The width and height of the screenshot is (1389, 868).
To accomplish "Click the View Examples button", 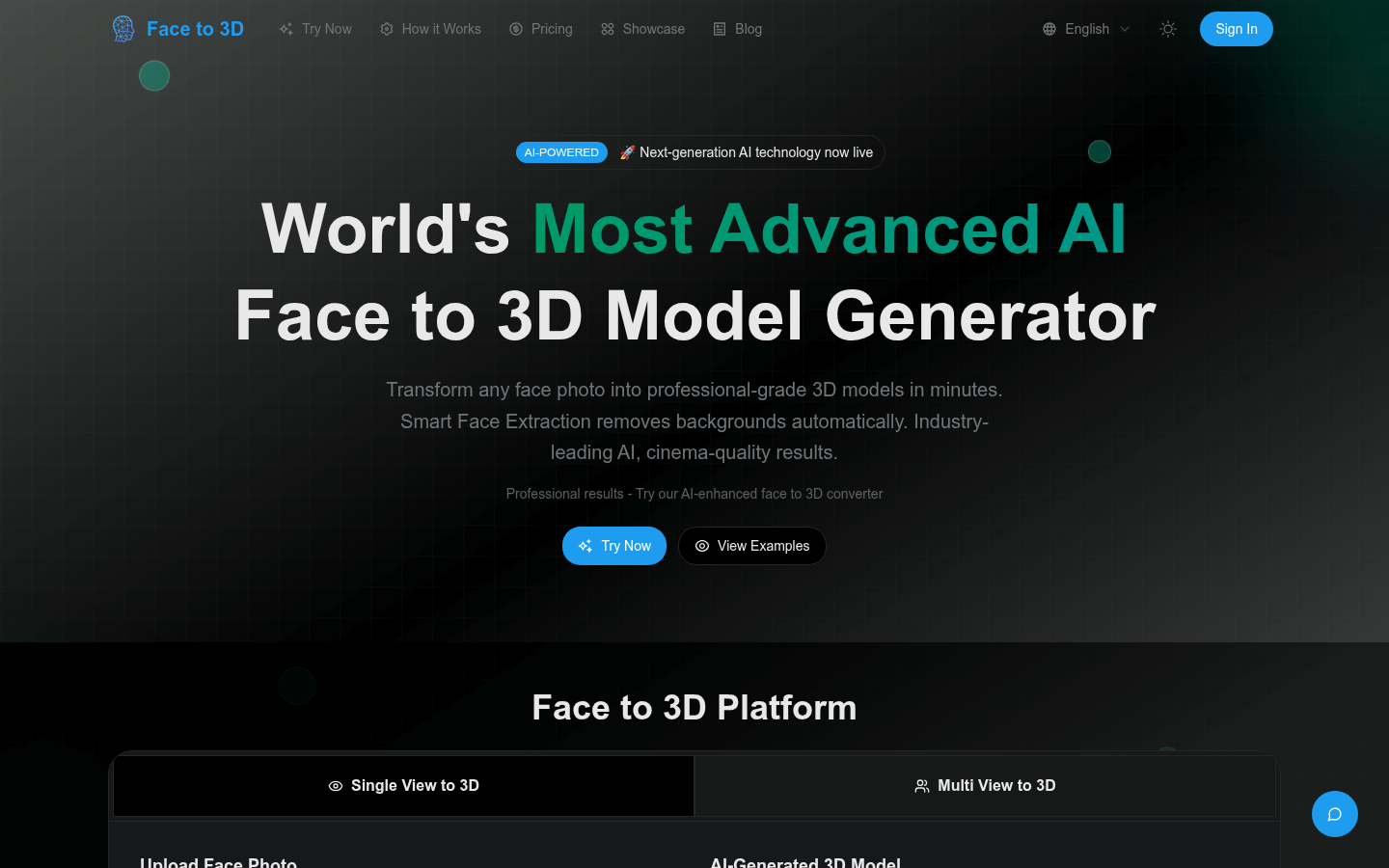I will pyautogui.click(x=751, y=546).
